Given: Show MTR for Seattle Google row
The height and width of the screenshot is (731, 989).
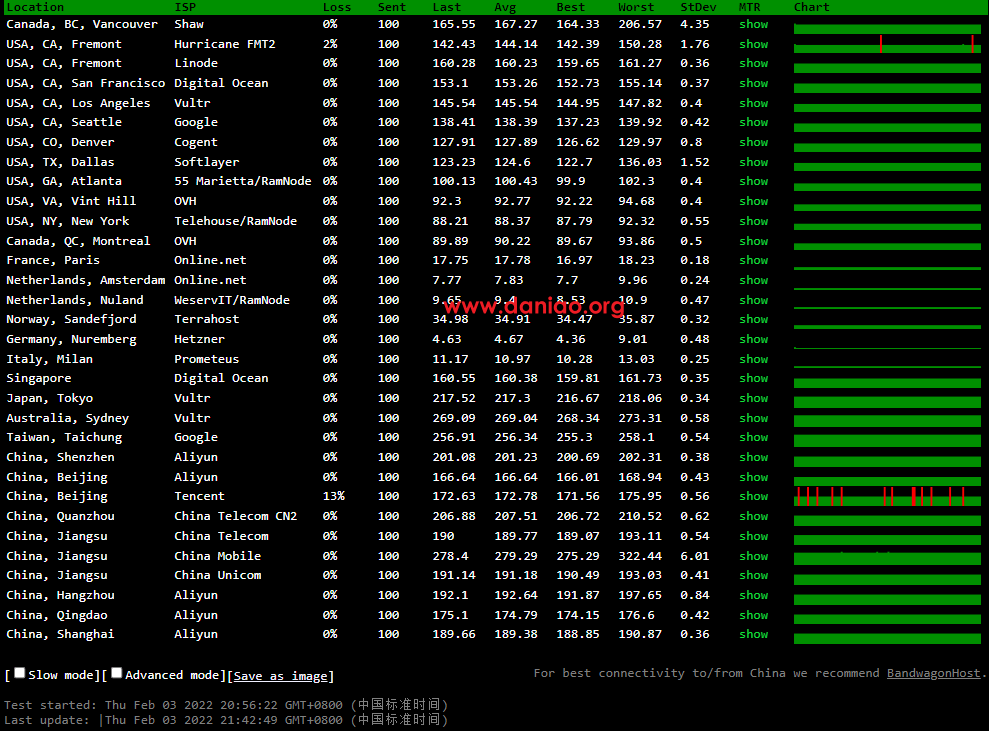Looking at the screenshot, I should (754, 122).
